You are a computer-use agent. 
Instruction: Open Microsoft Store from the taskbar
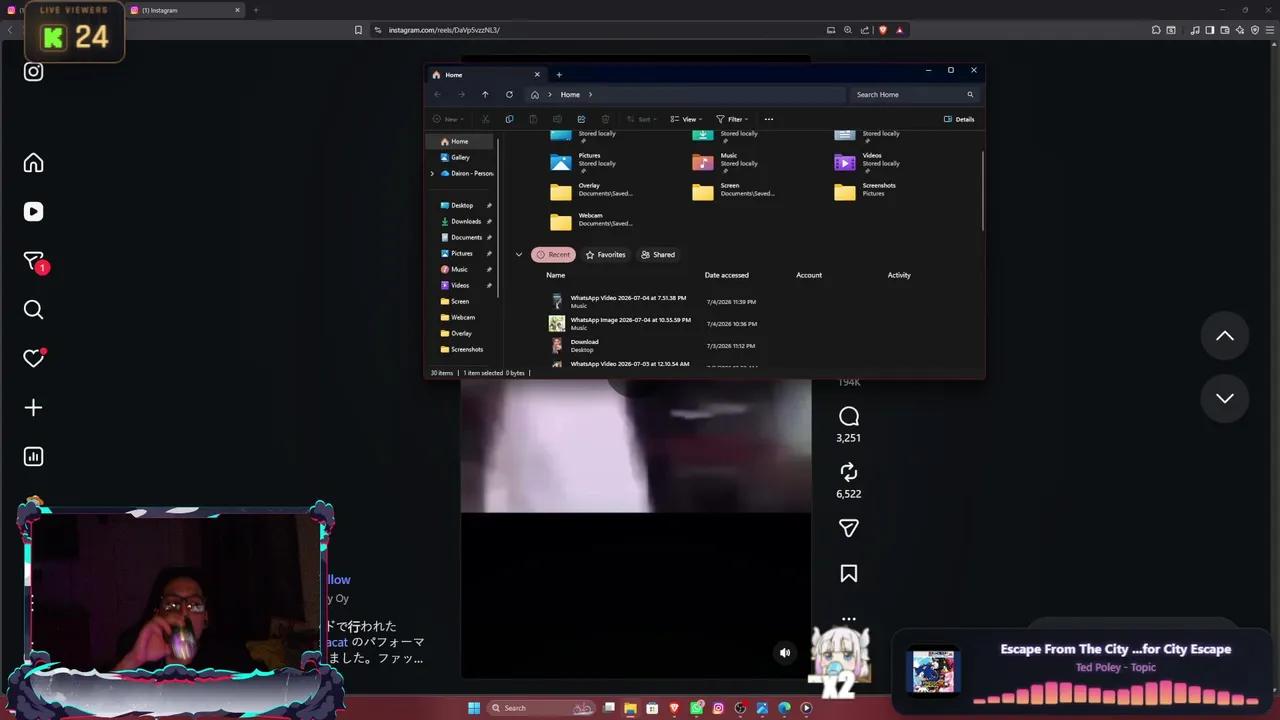(x=652, y=708)
